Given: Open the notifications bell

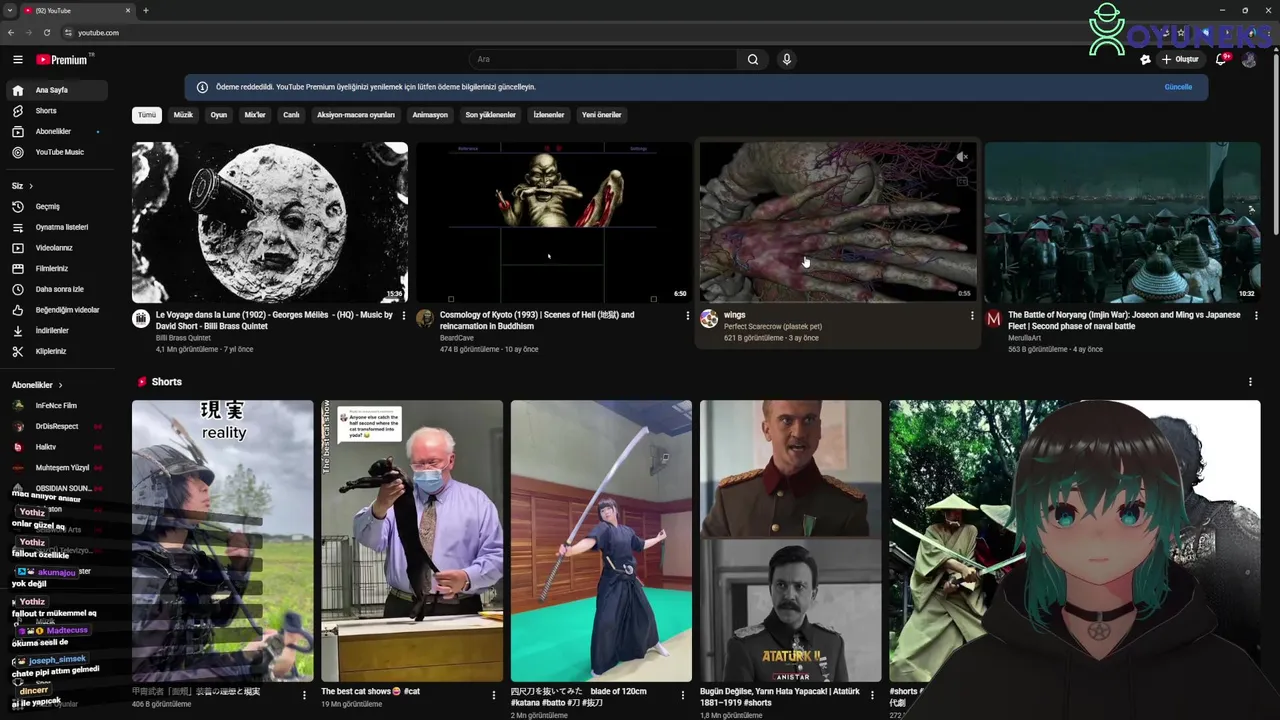Looking at the screenshot, I should pos(1221,60).
